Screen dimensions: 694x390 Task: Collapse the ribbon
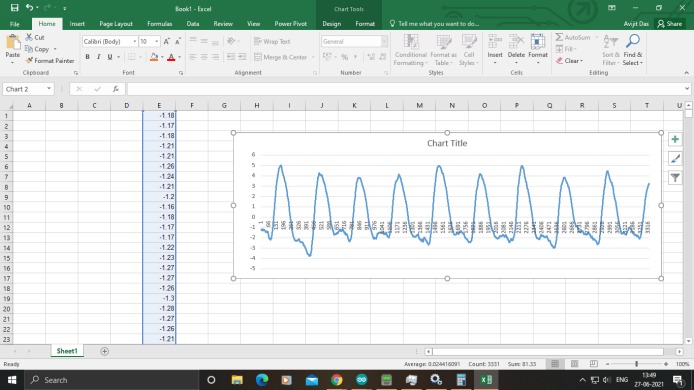tap(686, 73)
